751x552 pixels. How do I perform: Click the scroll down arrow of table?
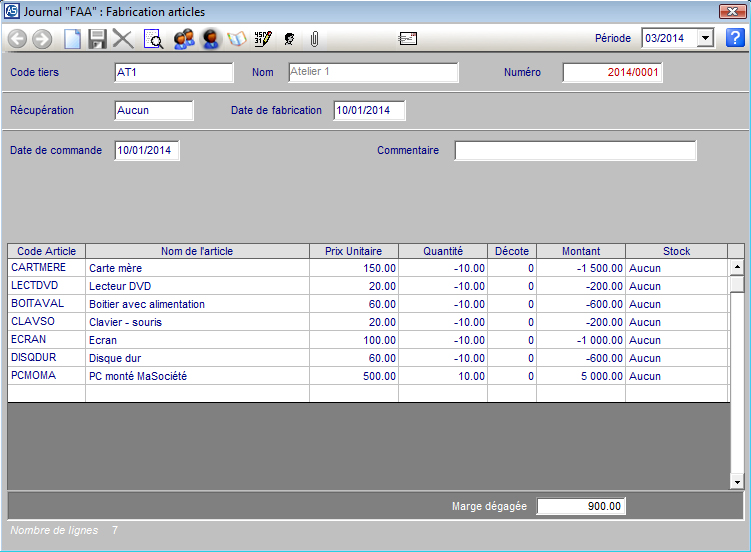[737, 482]
